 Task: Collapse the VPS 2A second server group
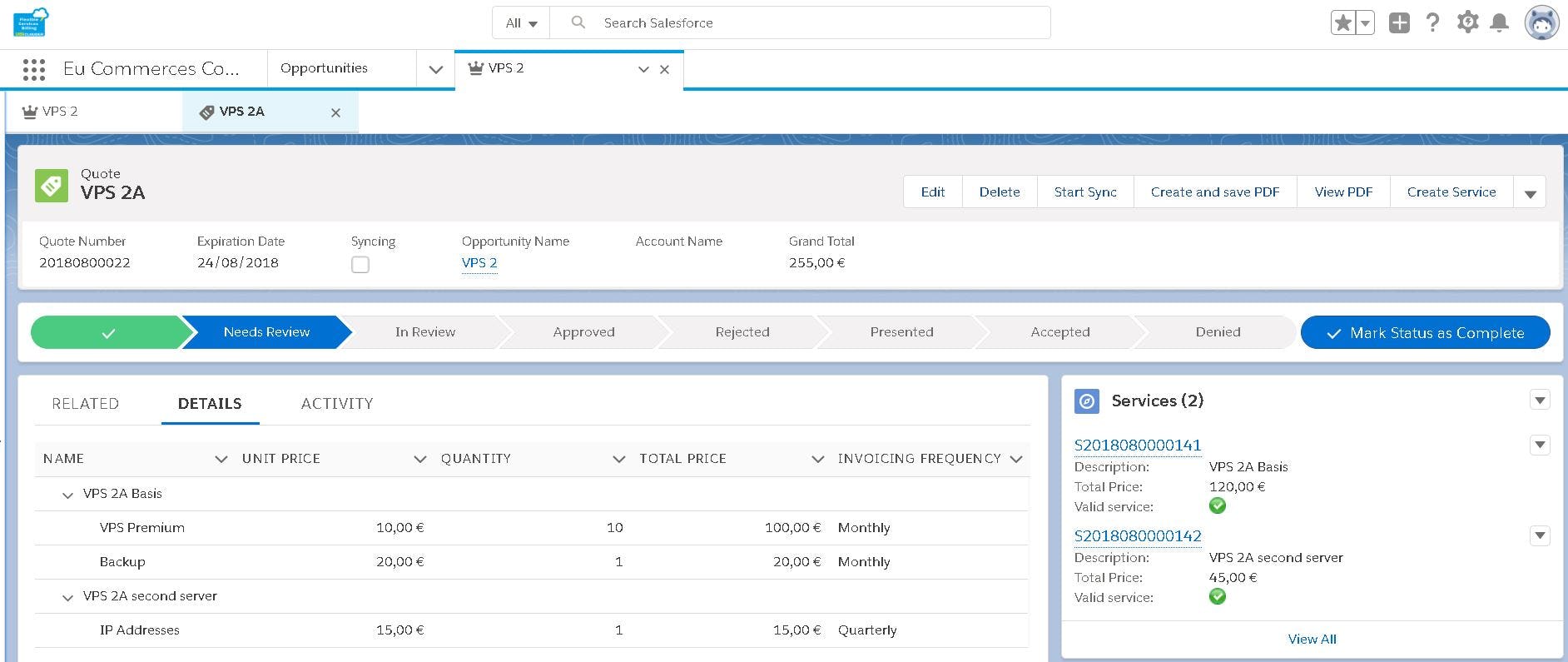click(x=67, y=597)
